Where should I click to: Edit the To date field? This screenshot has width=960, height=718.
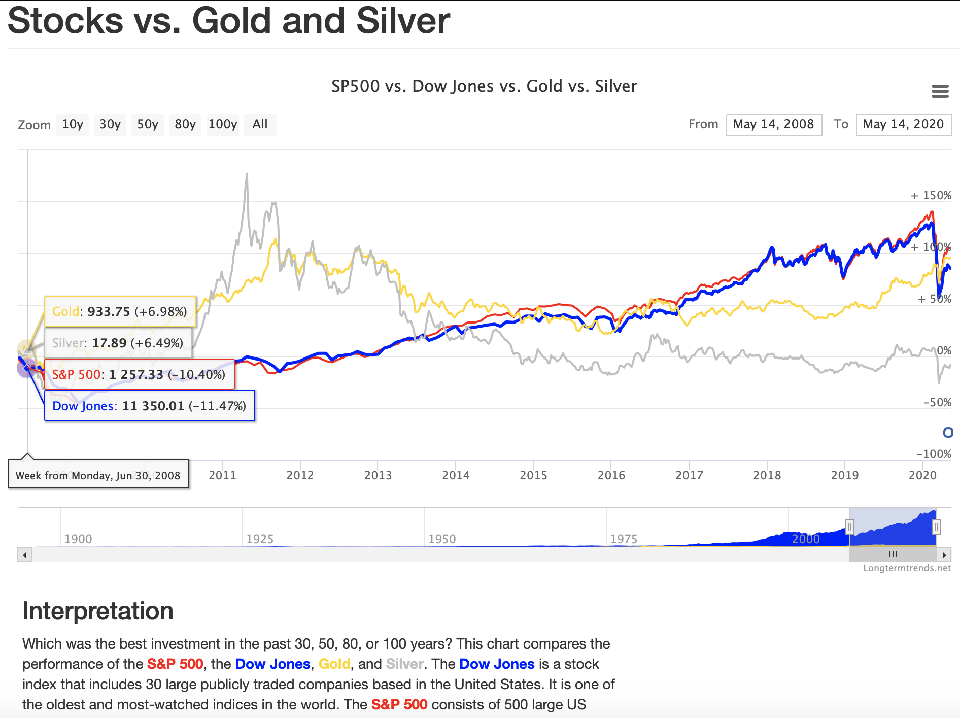pos(903,125)
